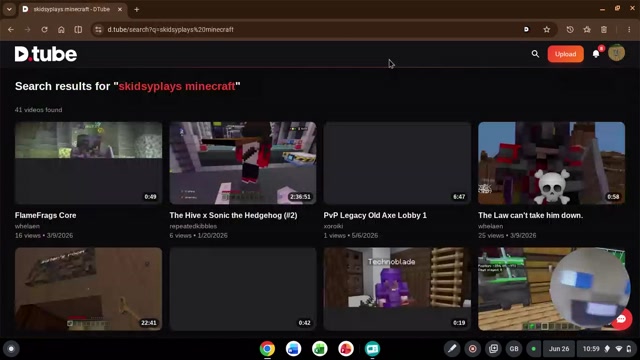
Task: Open the green spreadsheet app in shelf
Action: (320, 349)
